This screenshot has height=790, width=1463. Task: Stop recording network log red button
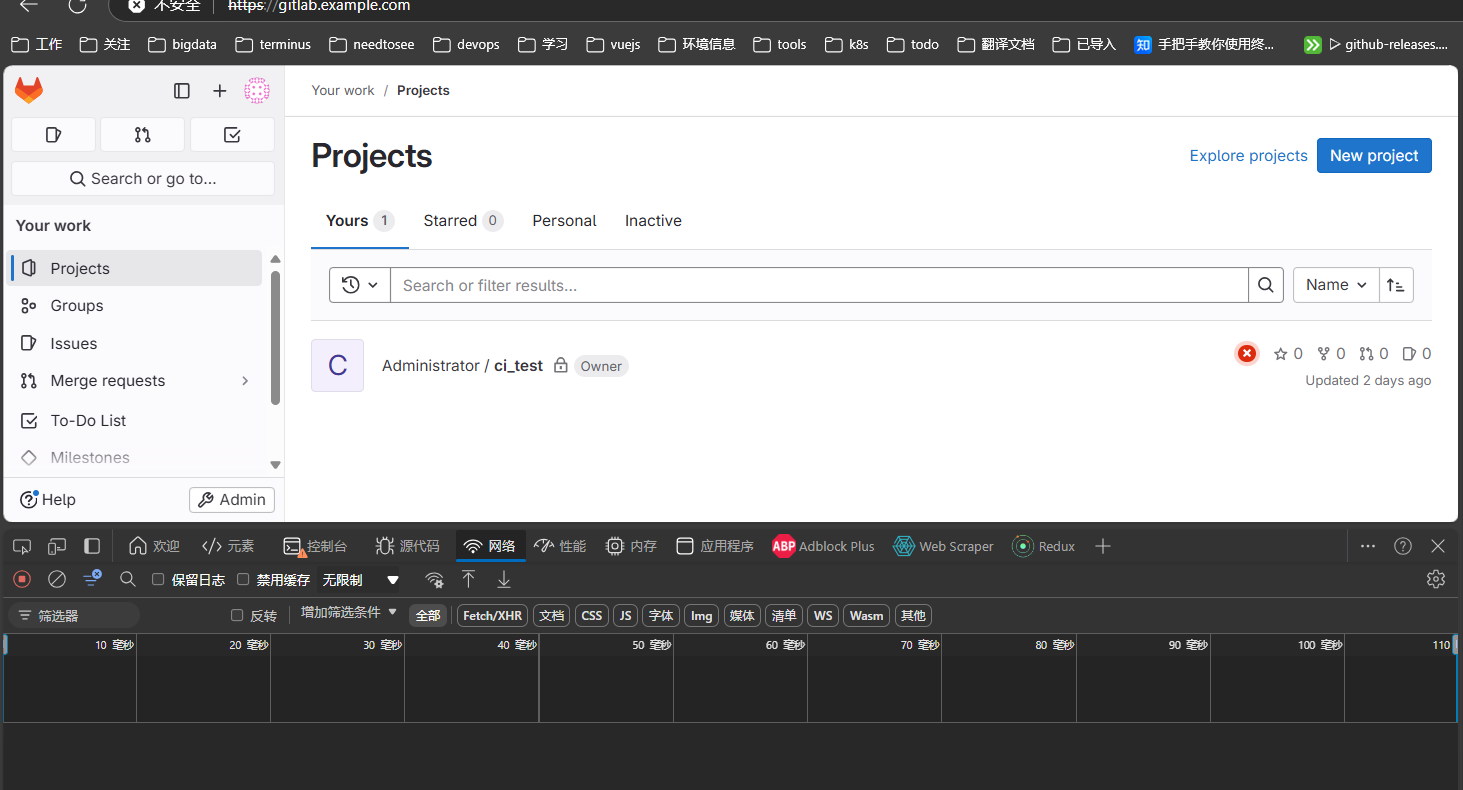pyautogui.click(x=22, y=579)
